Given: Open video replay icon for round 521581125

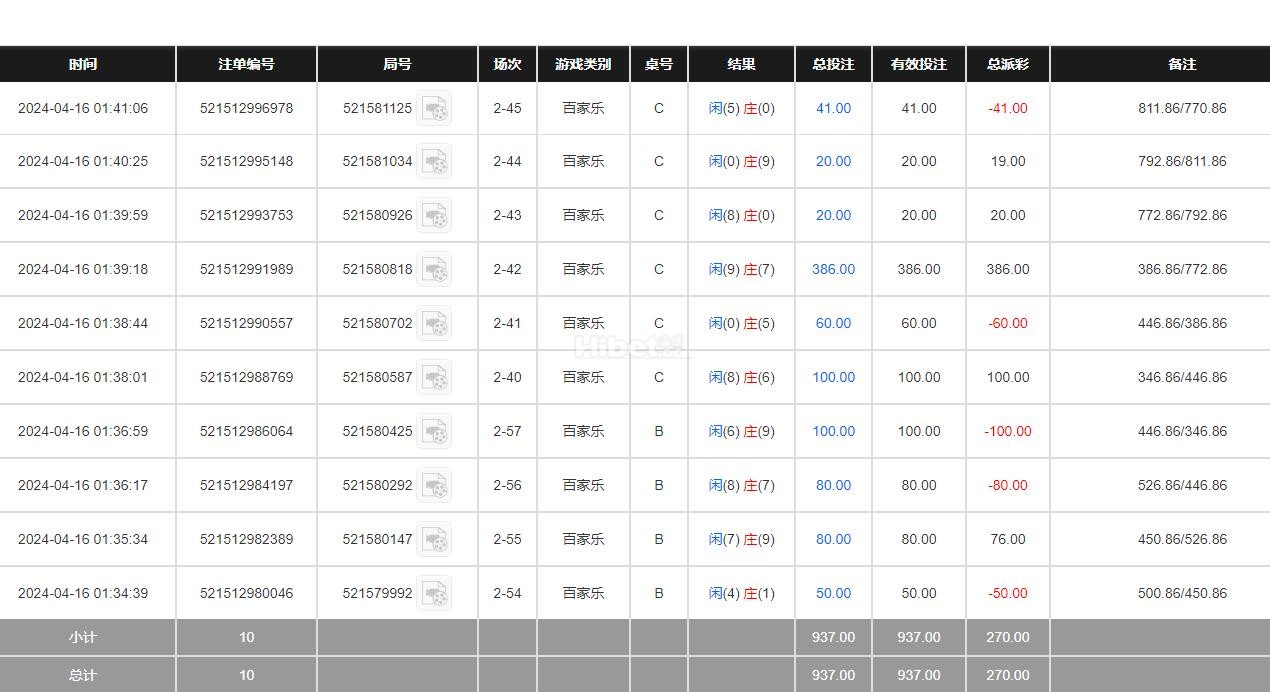Looking at the screenshot, I should (x=434, y=108).
